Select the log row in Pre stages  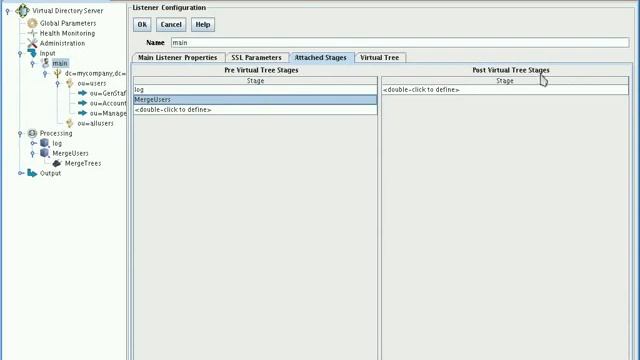[x=256, y=90]
